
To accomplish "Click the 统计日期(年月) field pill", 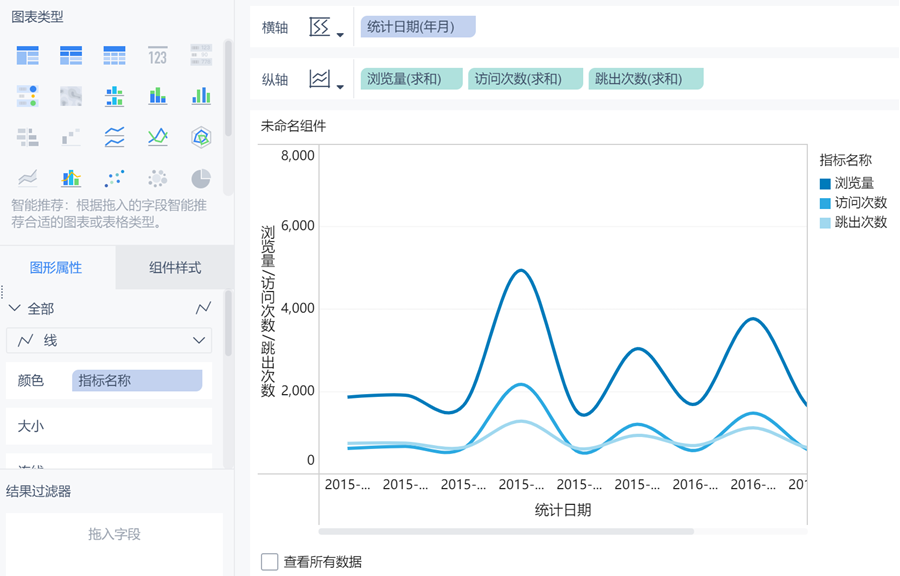I will coord(418,27).
